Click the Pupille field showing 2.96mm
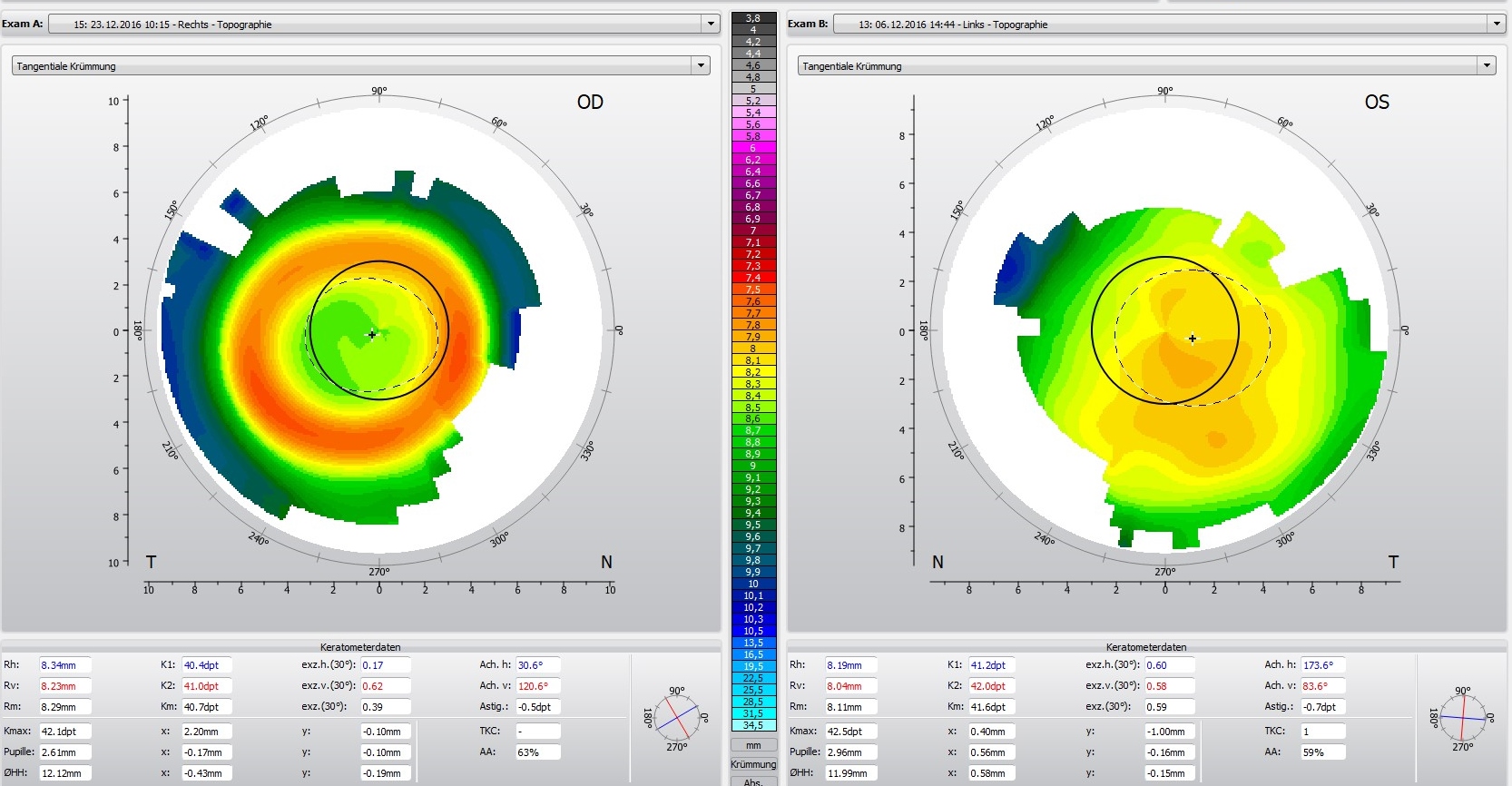The height and width of the screenshot is (786, 1512). [850, 752]
